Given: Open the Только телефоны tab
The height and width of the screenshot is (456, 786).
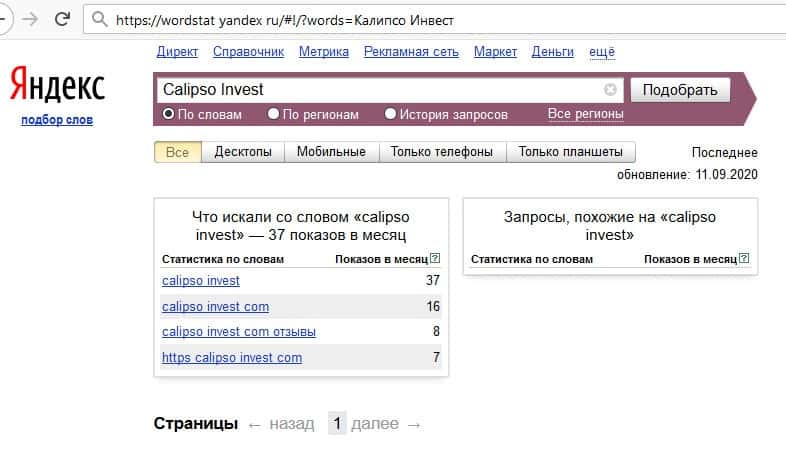Looking at the screenshot, I should click(x=441, y=152).
